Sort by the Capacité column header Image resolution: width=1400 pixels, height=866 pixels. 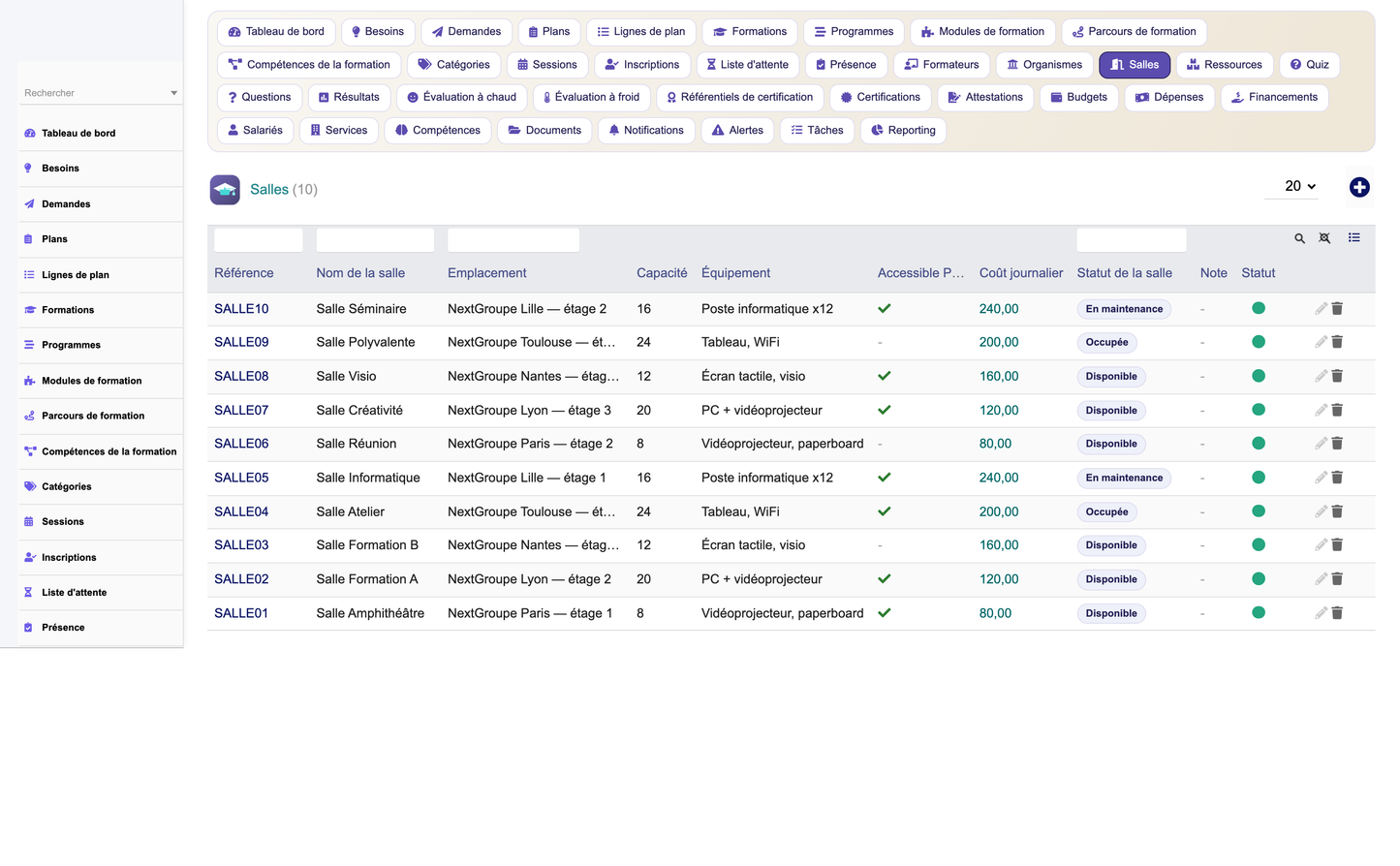(662, 273)
